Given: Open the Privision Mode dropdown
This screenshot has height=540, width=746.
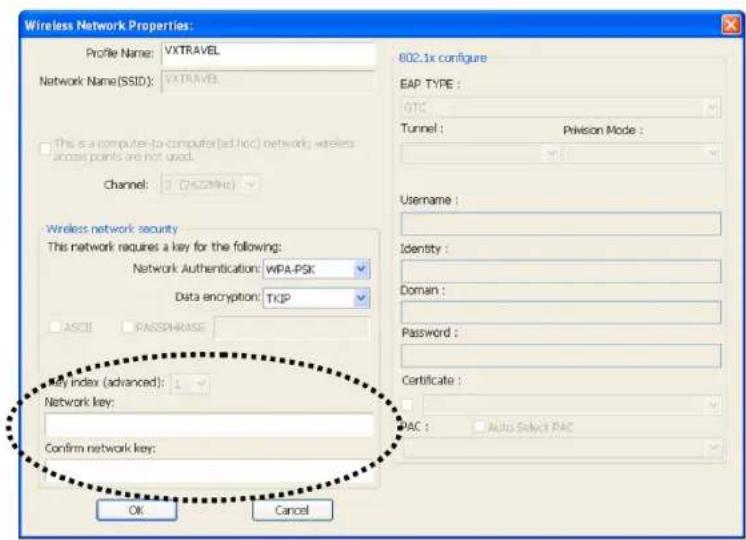Looking at the screenshot, I should 642,153.
